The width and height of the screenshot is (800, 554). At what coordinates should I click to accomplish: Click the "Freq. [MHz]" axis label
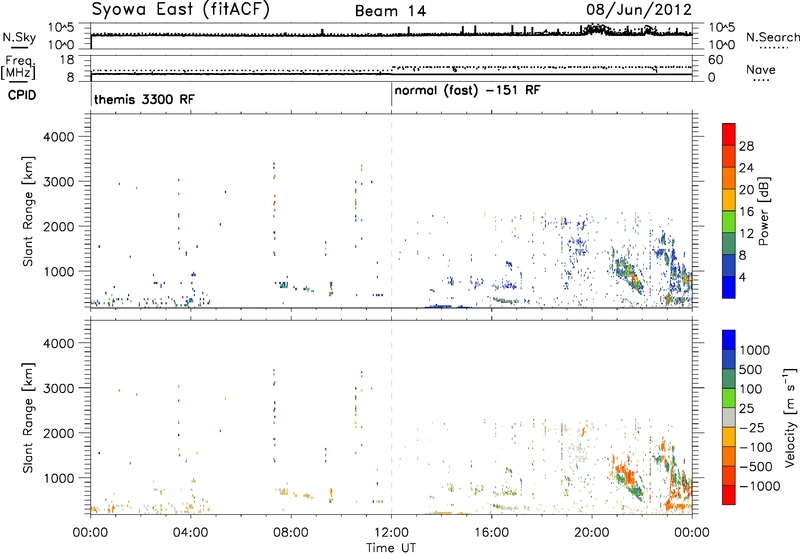18,67
